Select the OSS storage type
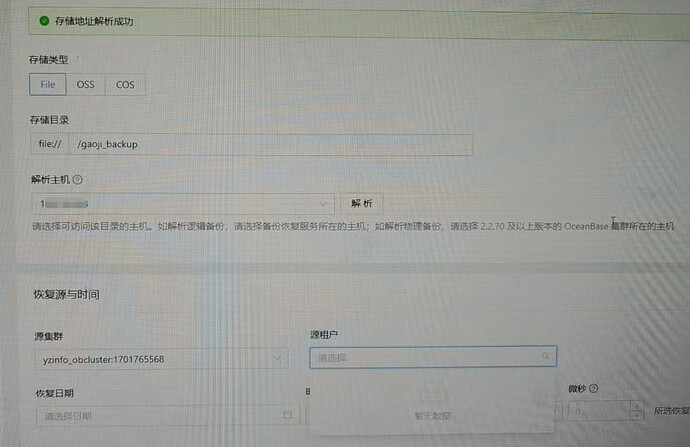The height and width of the screenshot is (447, 690). point(85,84)
